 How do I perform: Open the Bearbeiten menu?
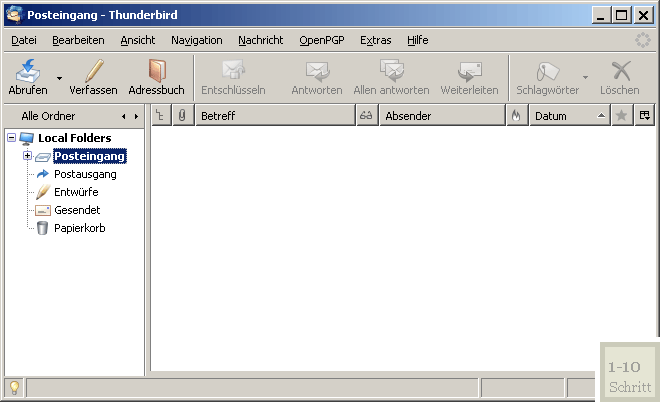(78, 40)
